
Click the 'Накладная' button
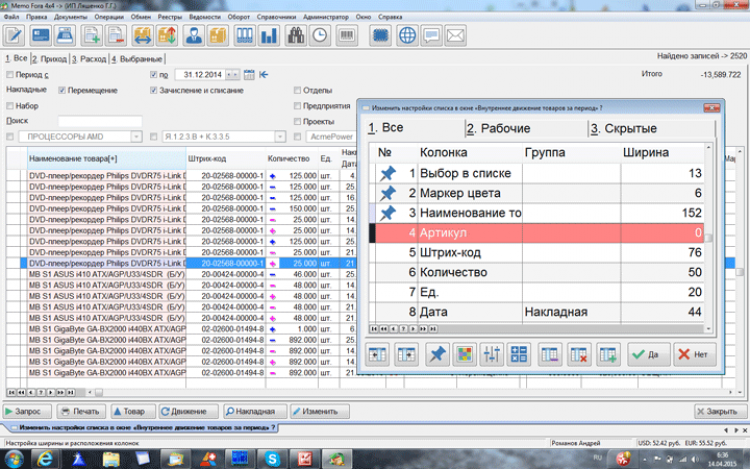coord(255,411)
